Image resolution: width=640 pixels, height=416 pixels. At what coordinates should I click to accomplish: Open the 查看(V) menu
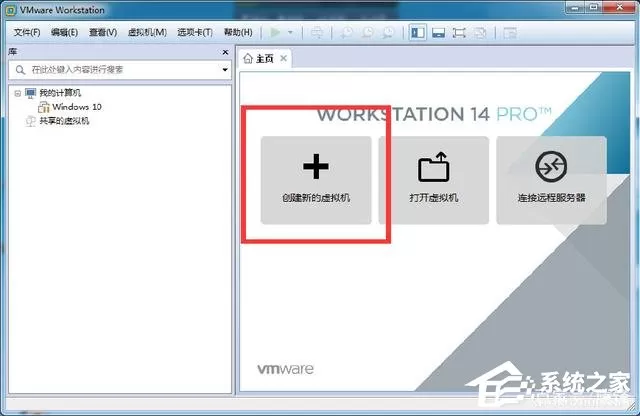(103, 32)
